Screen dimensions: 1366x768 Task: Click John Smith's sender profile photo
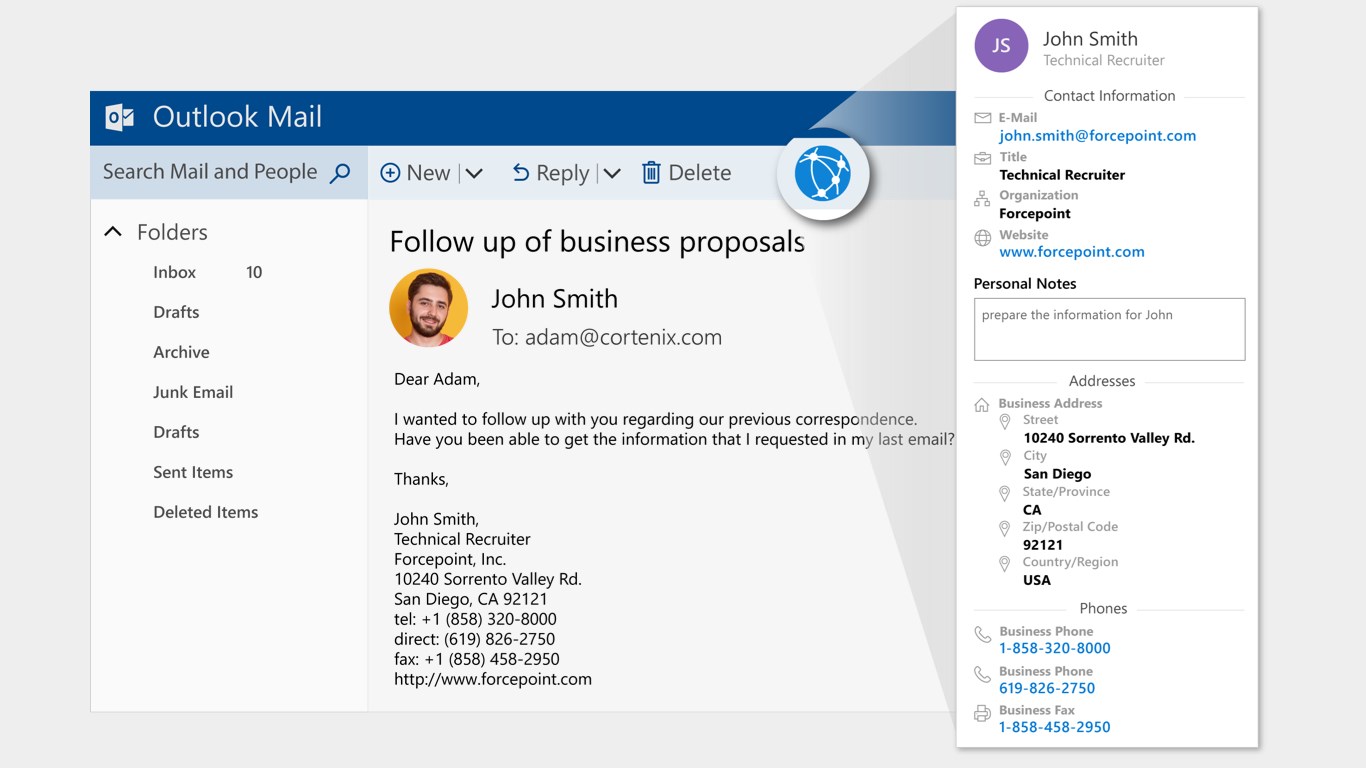(x=428, y=308)
